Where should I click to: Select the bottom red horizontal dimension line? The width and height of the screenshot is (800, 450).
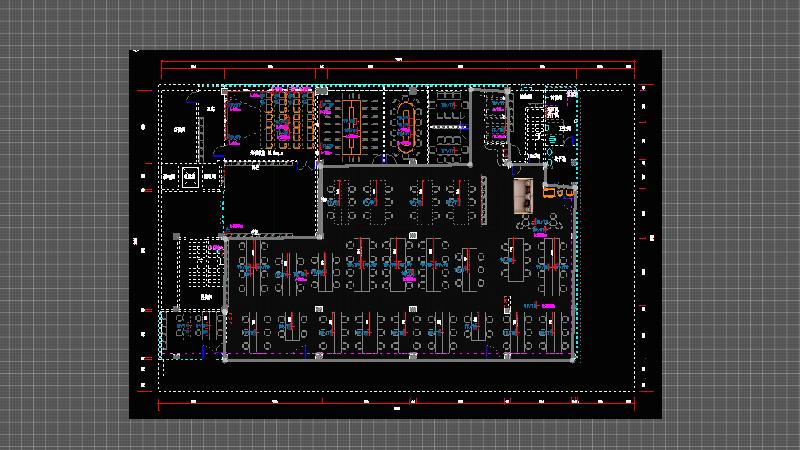click(x=400, y=401)
